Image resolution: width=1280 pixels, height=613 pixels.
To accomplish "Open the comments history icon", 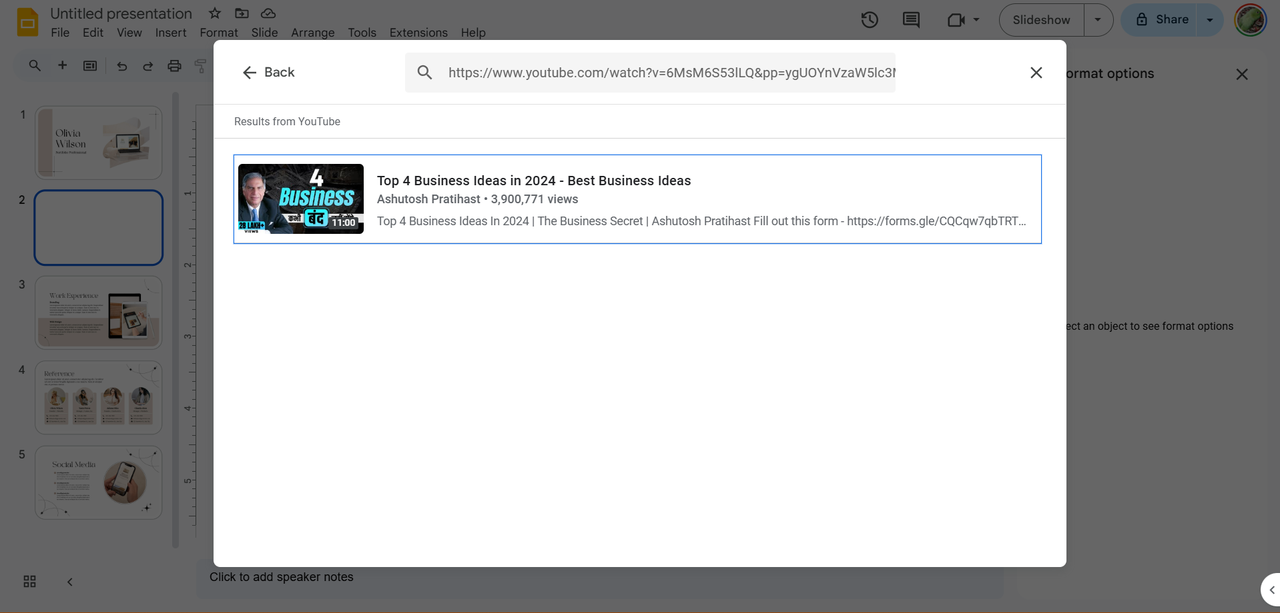I will [911, 20].
